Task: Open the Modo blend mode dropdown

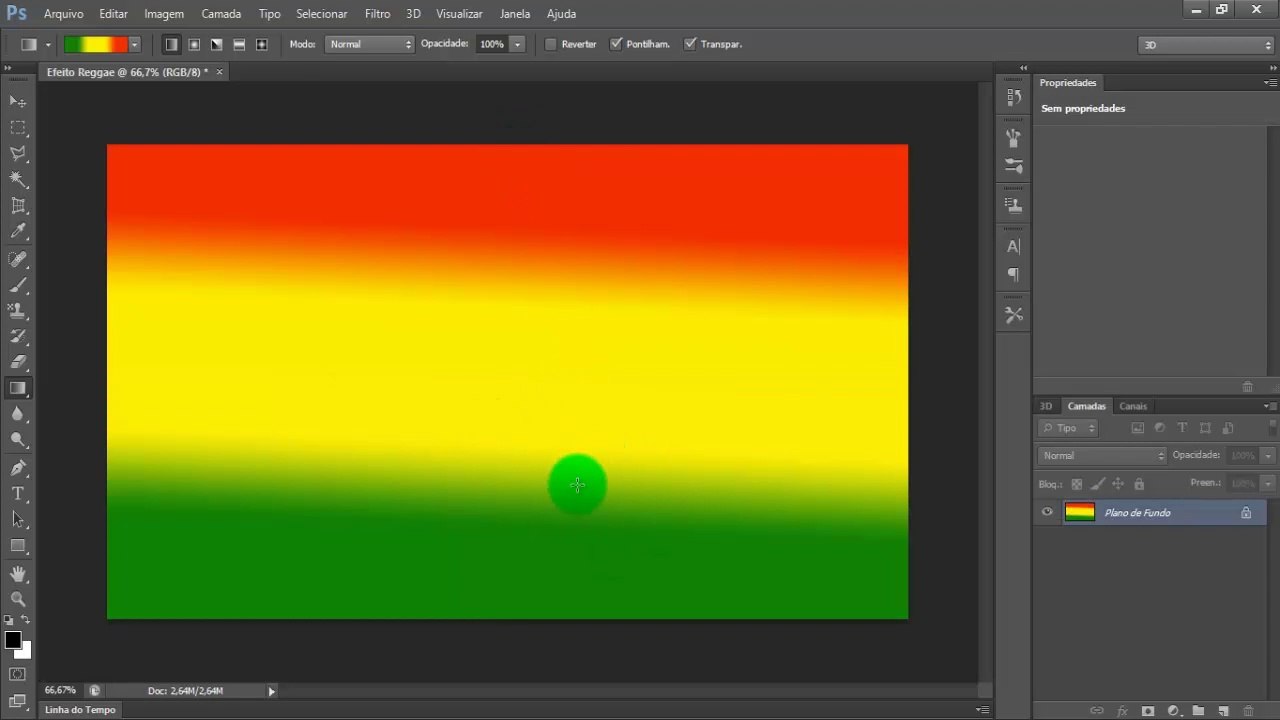Action: coord(369,44)
